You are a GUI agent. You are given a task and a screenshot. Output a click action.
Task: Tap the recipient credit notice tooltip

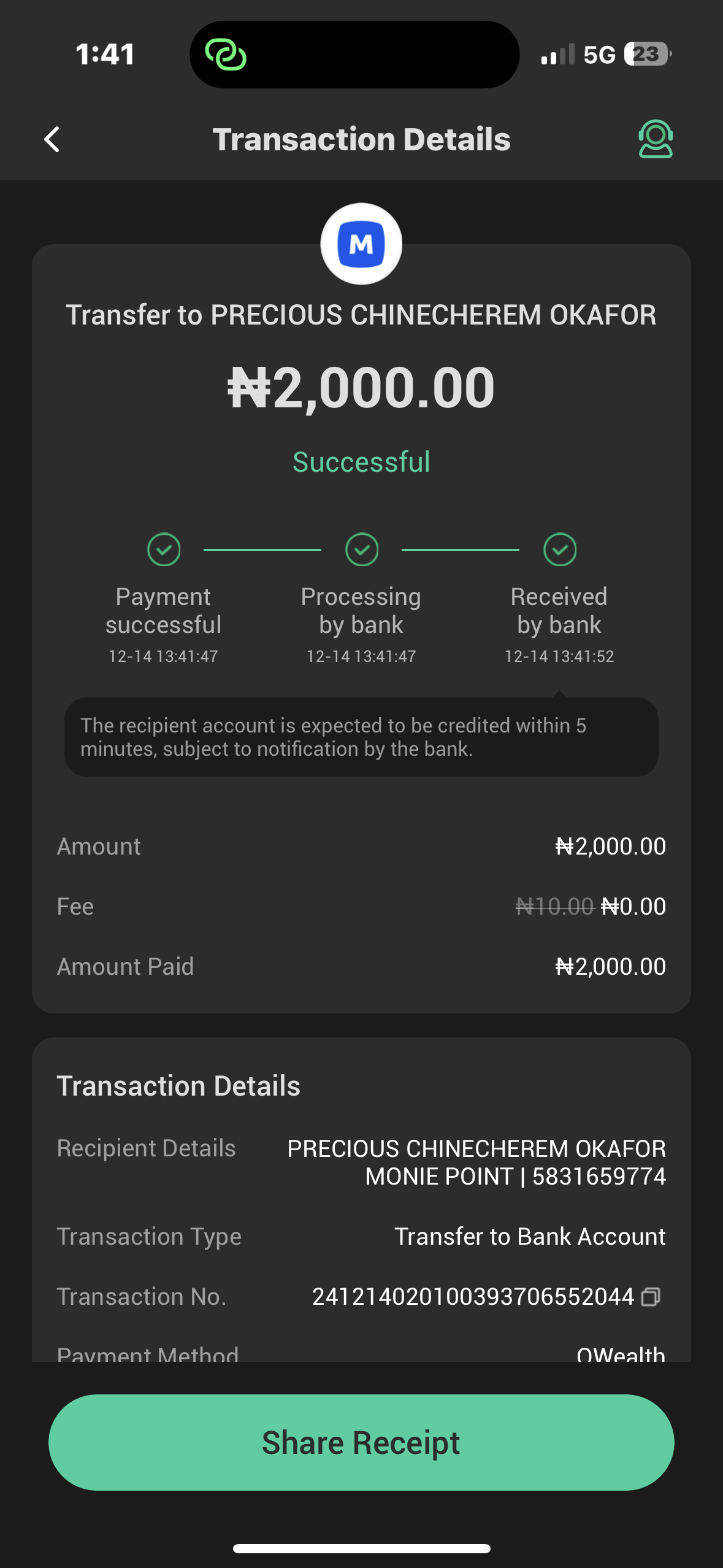pyautogui.click(x=361, y=737)
